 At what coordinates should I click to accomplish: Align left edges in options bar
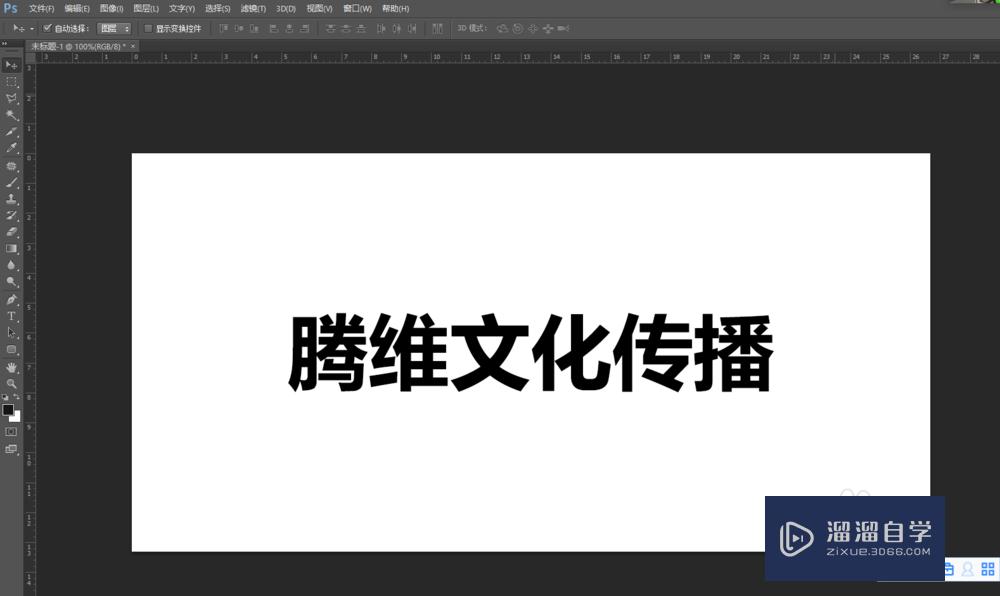(274, 29)
